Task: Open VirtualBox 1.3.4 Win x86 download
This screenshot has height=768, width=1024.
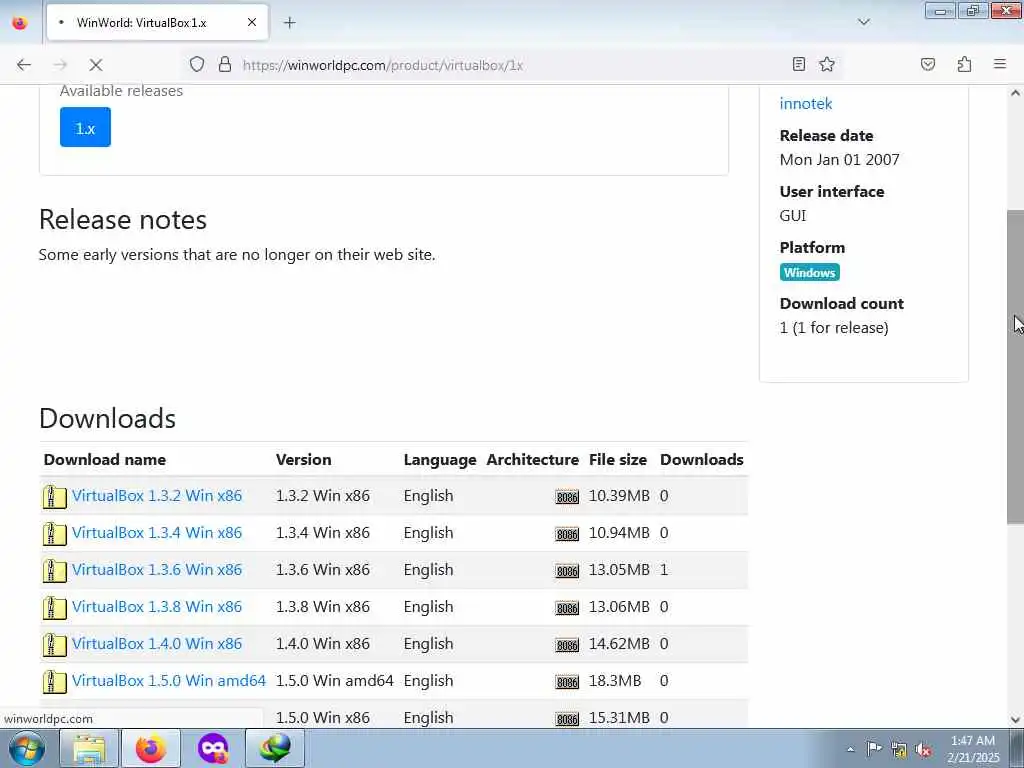Action: click(157, 533)
